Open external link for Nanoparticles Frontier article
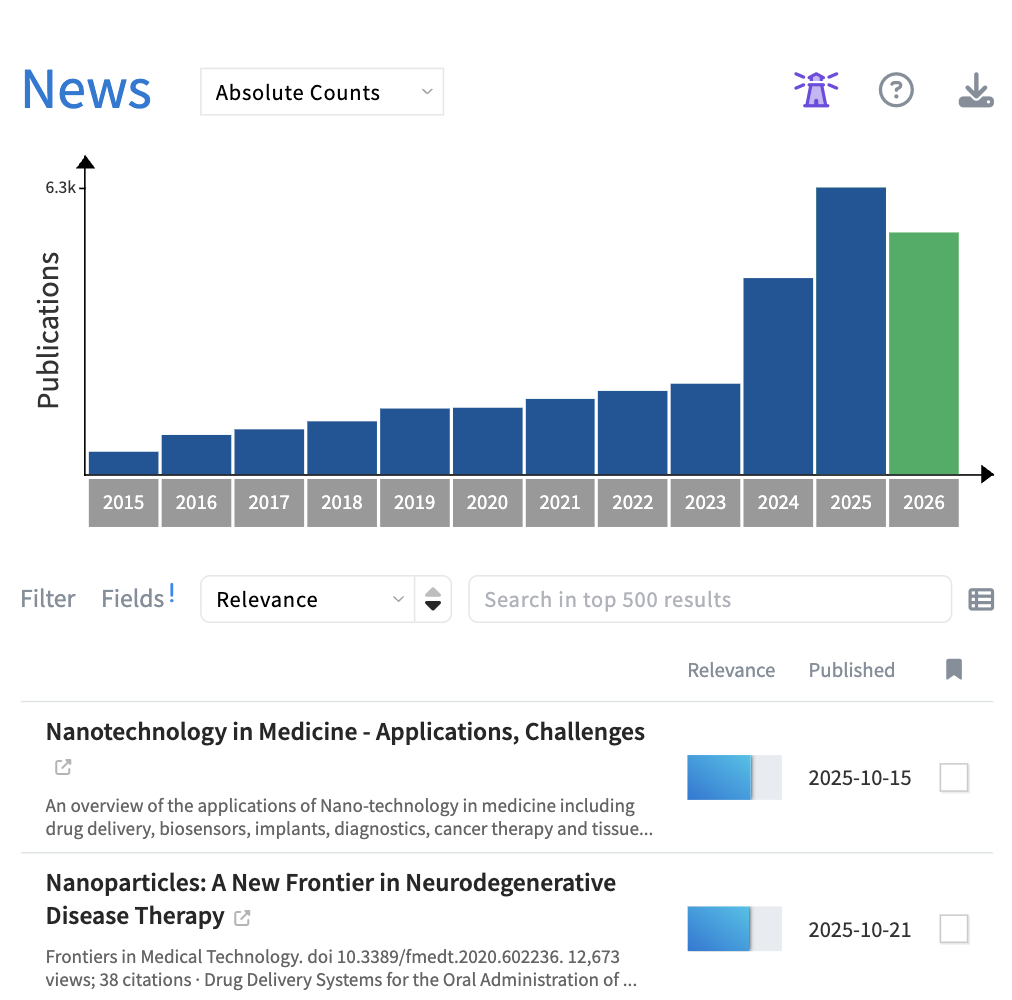Viewport: 1012px width, 1000px height. point(240,917)
